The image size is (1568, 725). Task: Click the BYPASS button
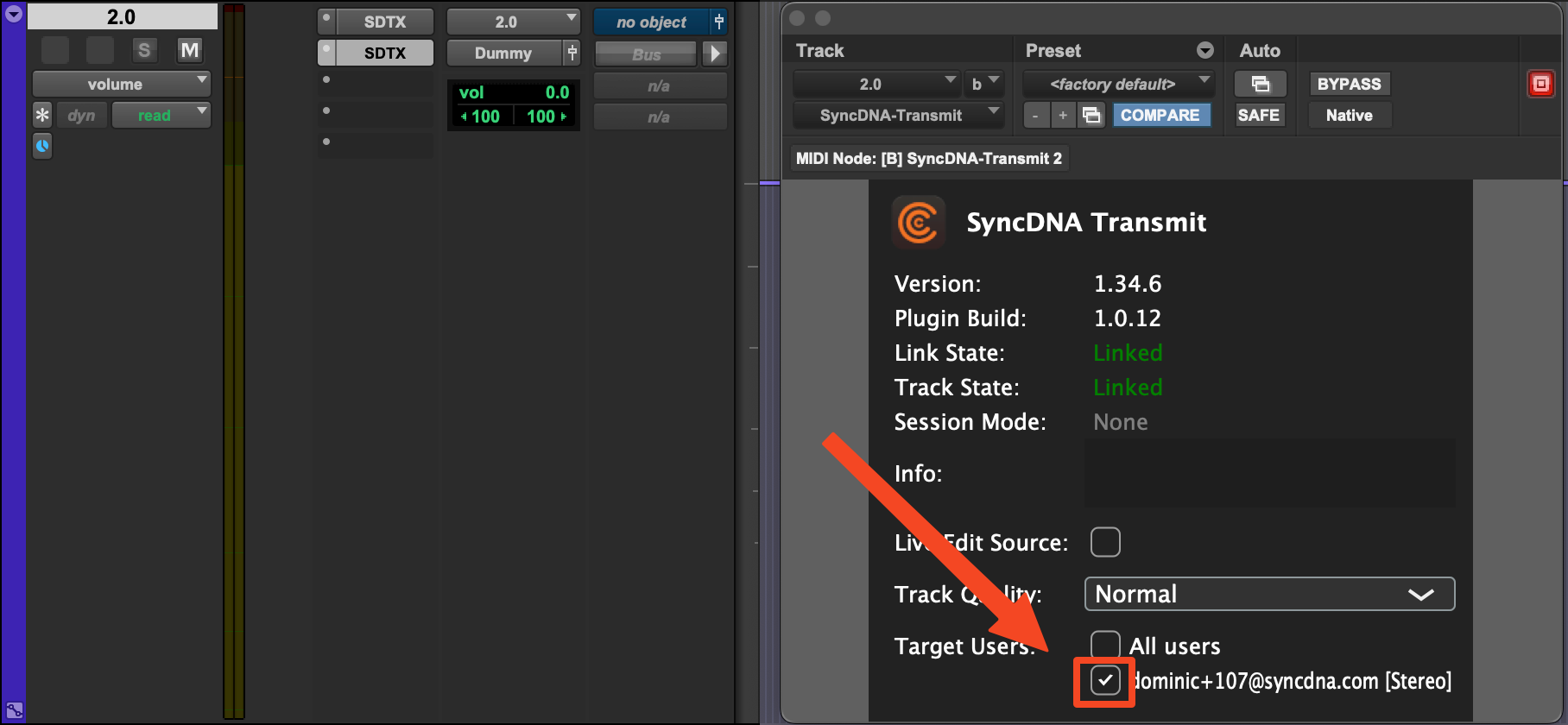[x=1349, y=84]
